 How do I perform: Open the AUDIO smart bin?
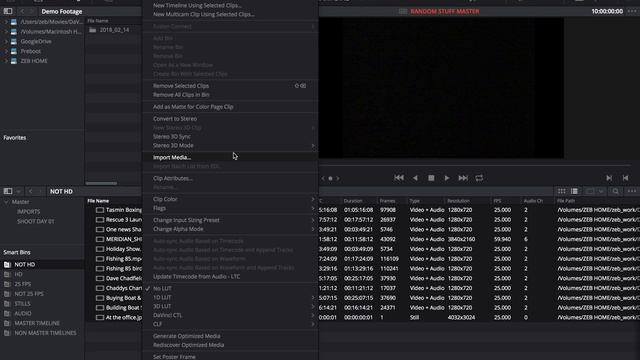(22, 313)
